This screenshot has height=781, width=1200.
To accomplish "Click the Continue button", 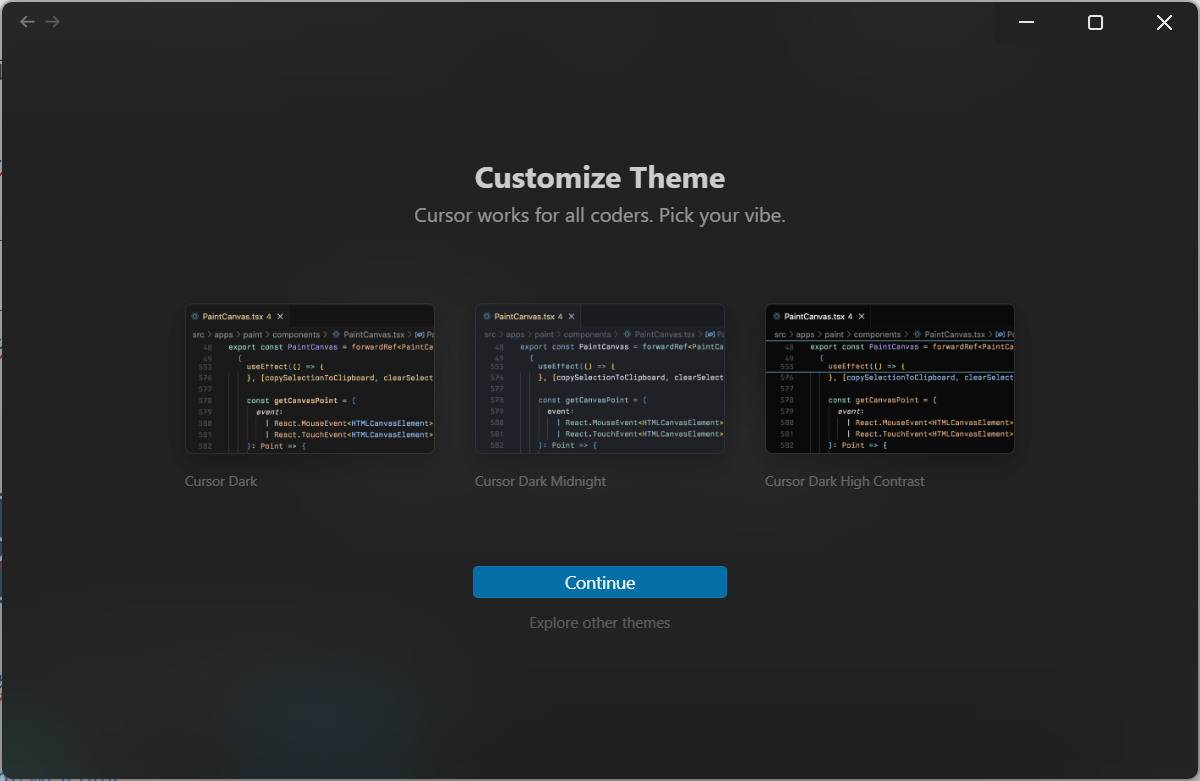I will [600, 582].
